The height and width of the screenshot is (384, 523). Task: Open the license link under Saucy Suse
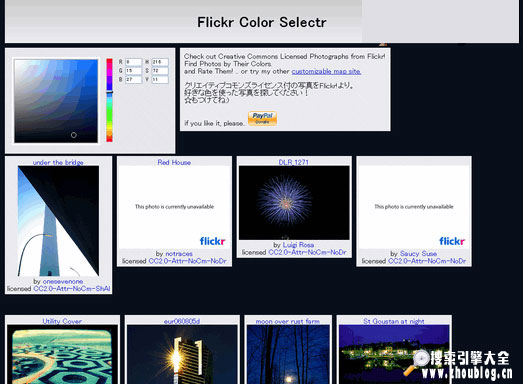click(x=427, y=261)
